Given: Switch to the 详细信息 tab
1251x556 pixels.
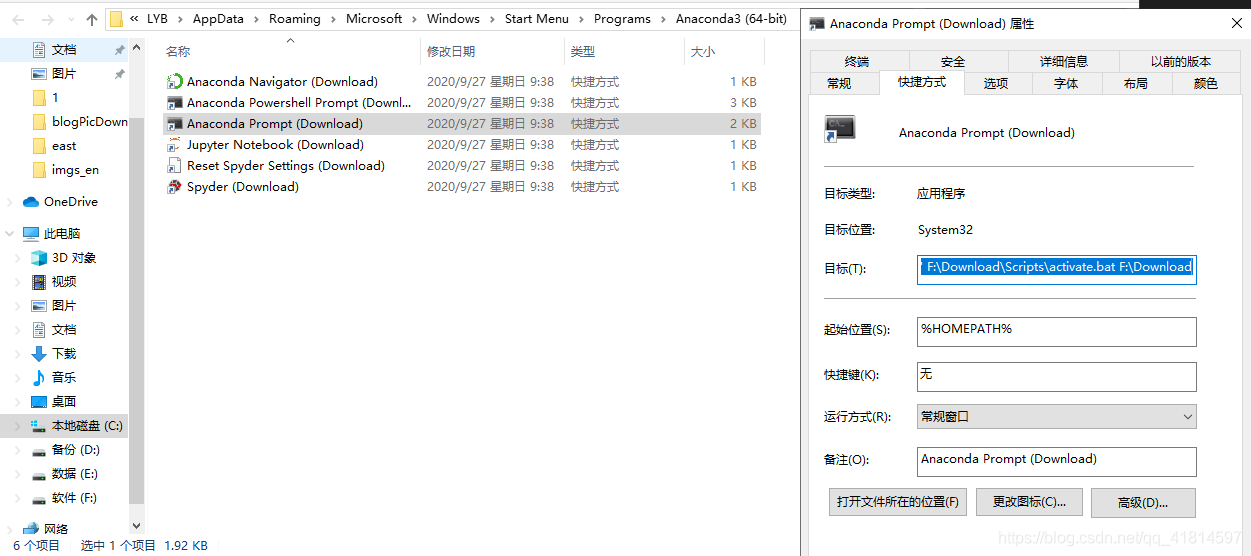Looking at the screenshot, I should coord(1064,62).
